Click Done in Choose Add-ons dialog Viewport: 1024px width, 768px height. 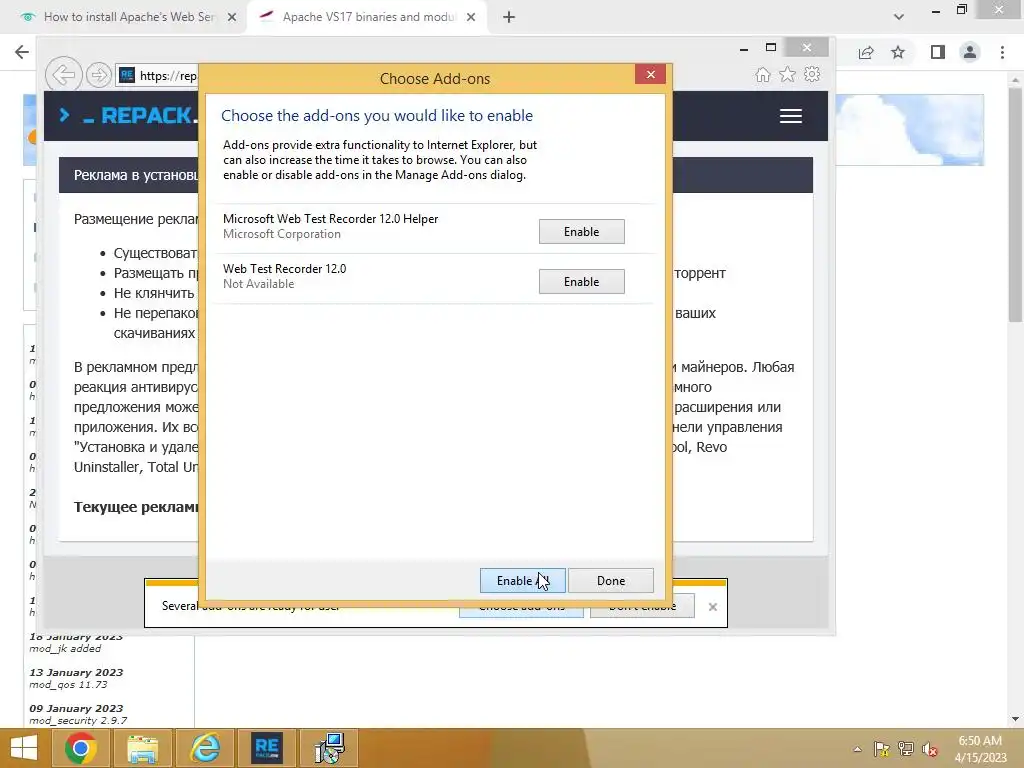[x=611, y=581]
